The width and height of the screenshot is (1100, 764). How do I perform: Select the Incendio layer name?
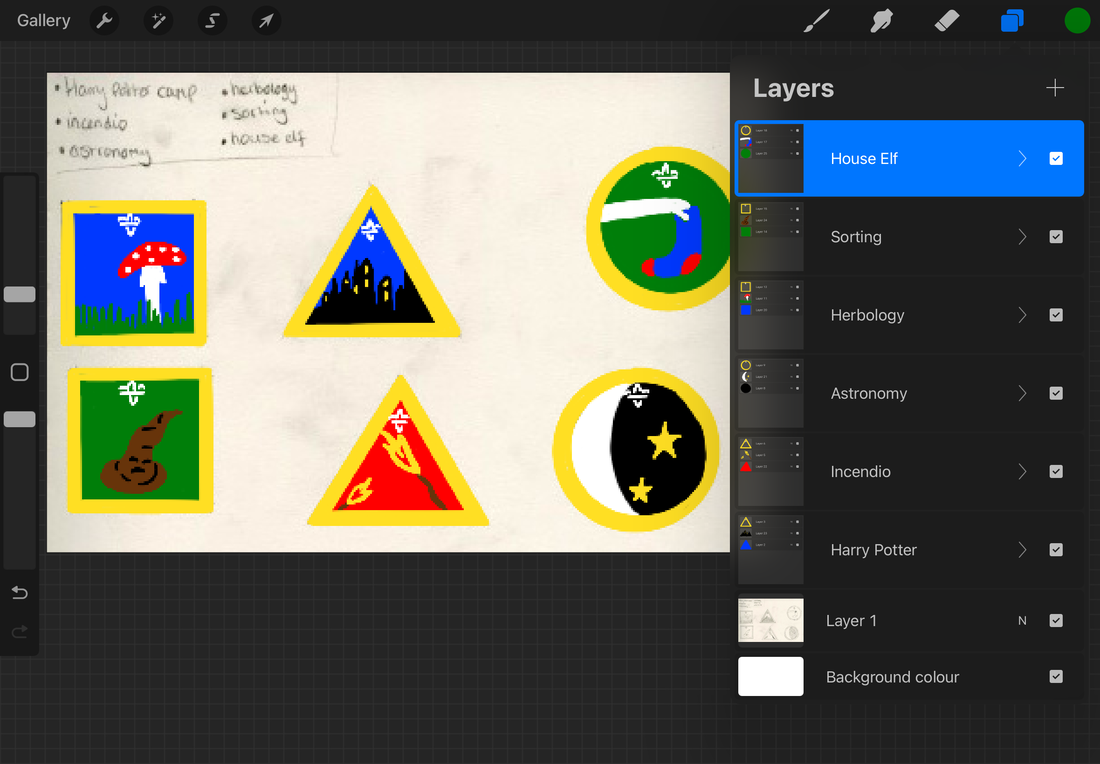point(860,471)
